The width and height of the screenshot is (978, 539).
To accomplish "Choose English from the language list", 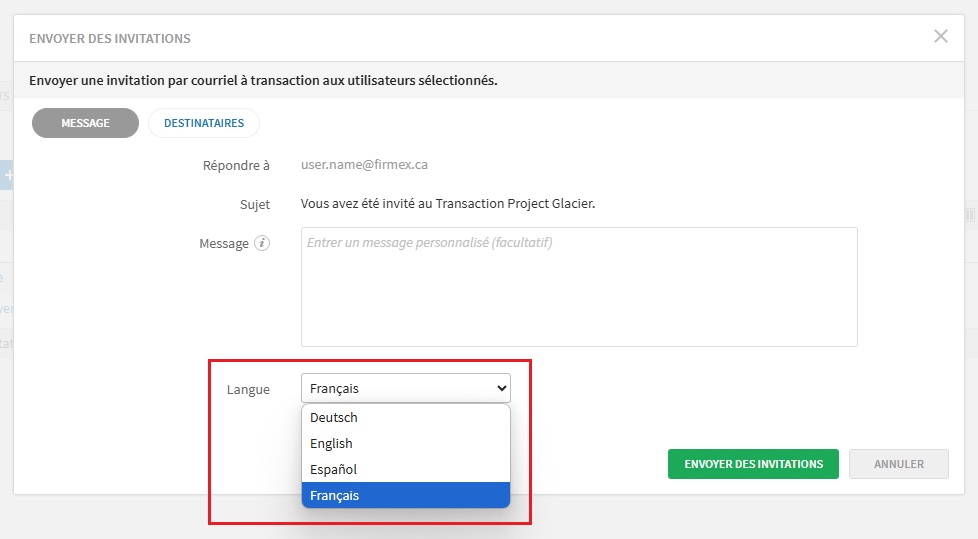I will click(x=405, y=444).
